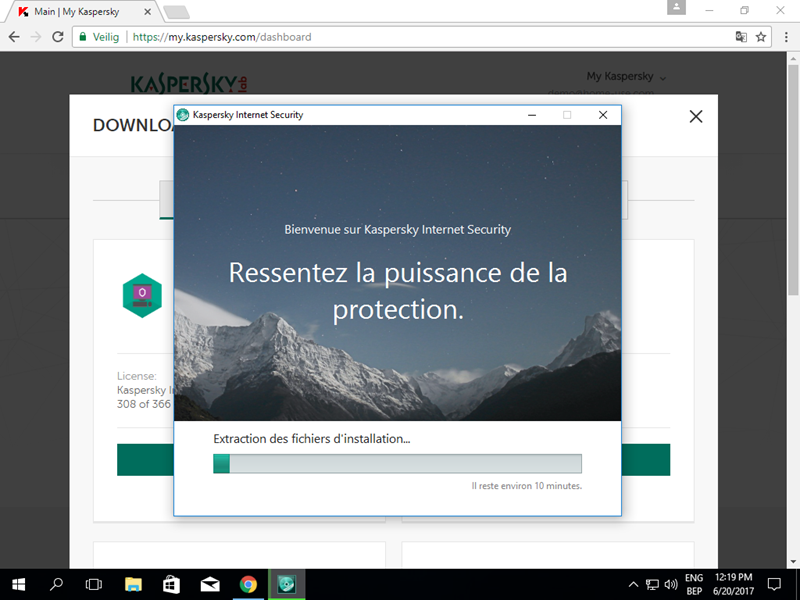The height and width of the screenshot is (600, 800).
Task: Bookmark this page with the star icon
Action: 761,37
